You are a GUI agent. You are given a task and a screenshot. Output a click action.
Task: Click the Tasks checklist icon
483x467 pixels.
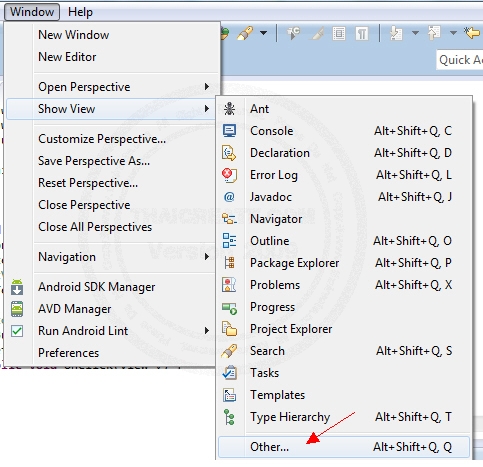pyautogui.click(x=229, y=373)
